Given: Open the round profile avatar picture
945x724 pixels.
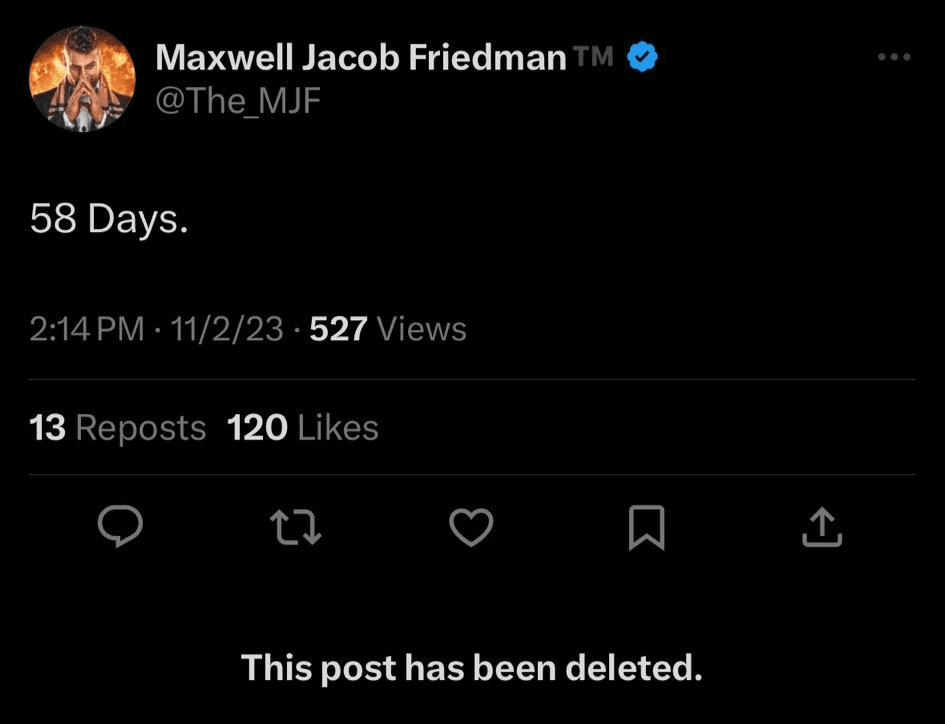Looking at the screenshot, I should pos(83,78).
